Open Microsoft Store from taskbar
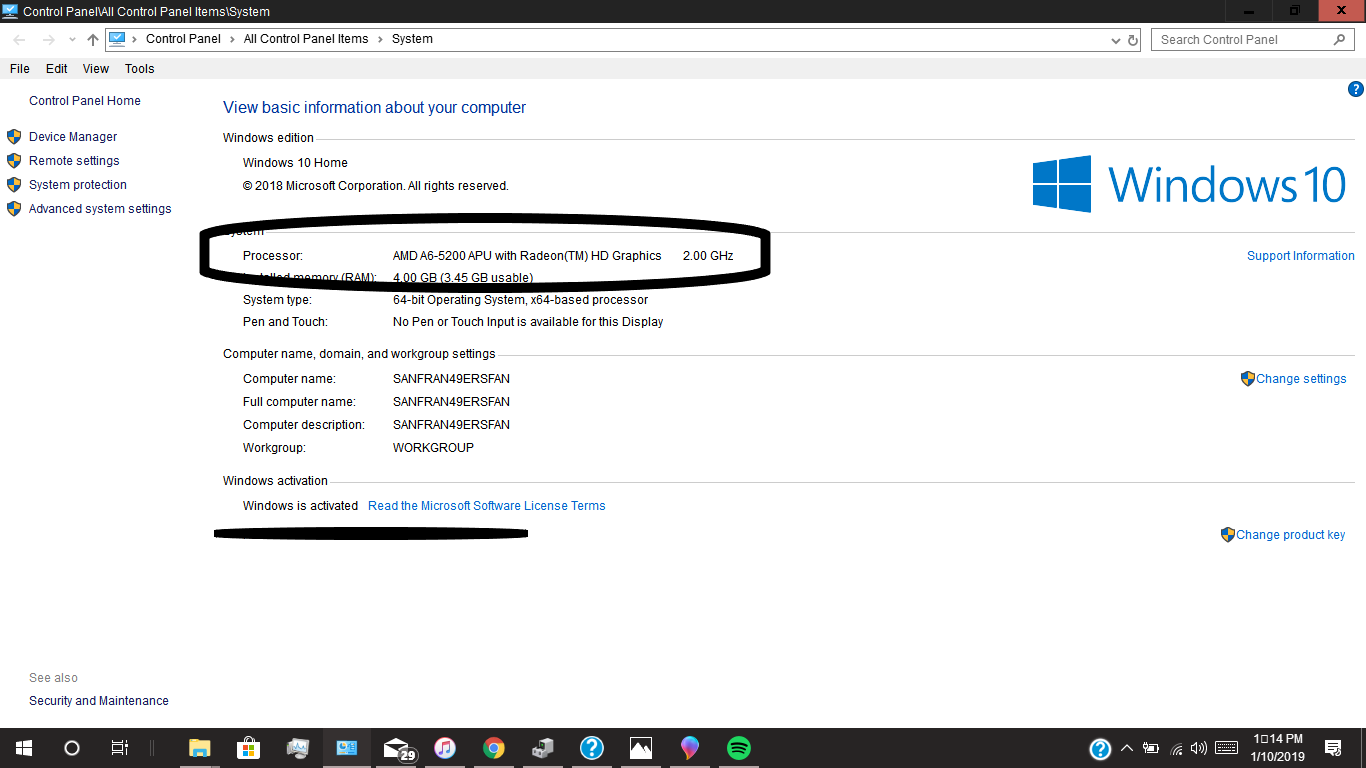Screen dimensions: 1366x768 pyautogui.click(x=249, y=748)
